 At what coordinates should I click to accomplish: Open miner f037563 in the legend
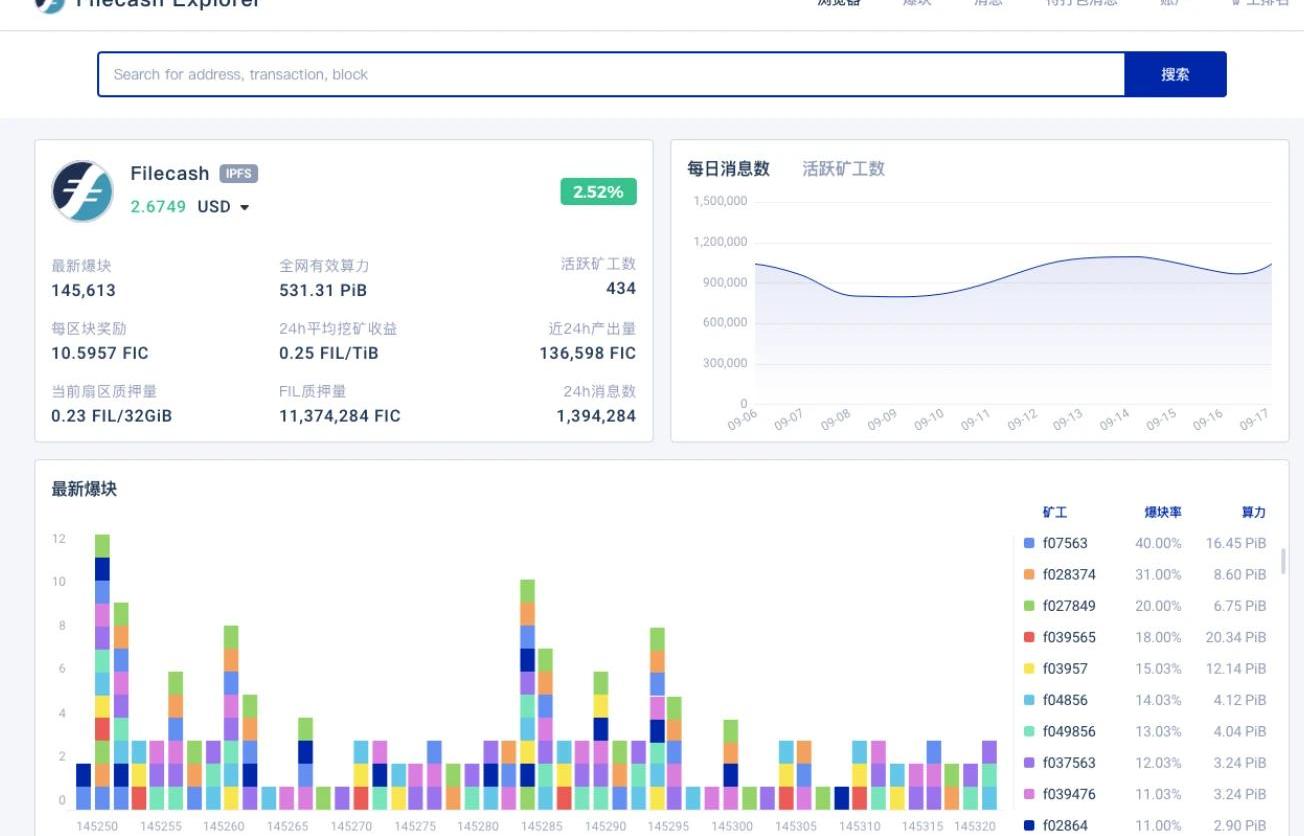coord(1069,763)
